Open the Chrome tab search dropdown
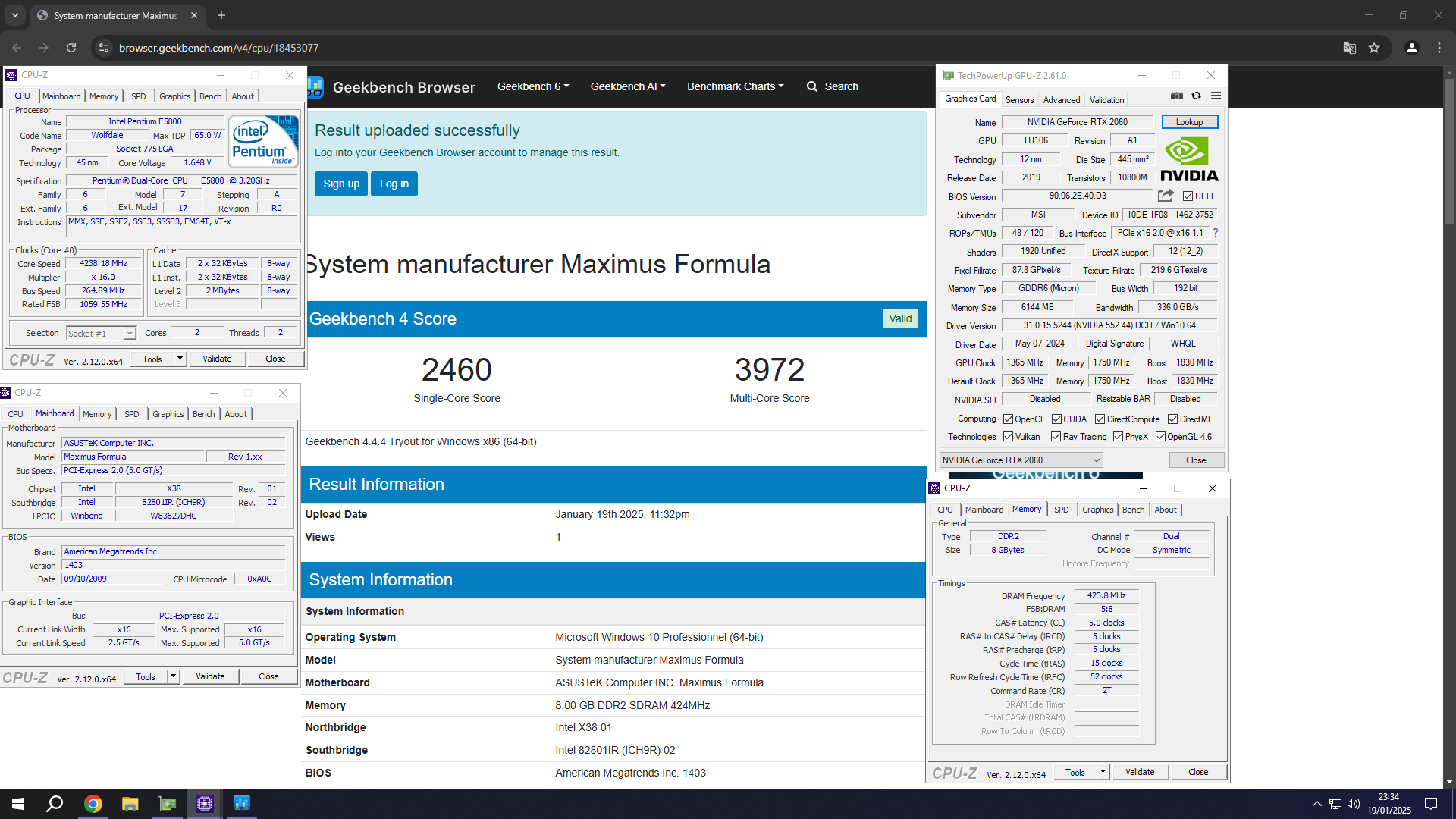Viewport: 1456px width, 819px height. pyautogui.click(x=14, y=15)
